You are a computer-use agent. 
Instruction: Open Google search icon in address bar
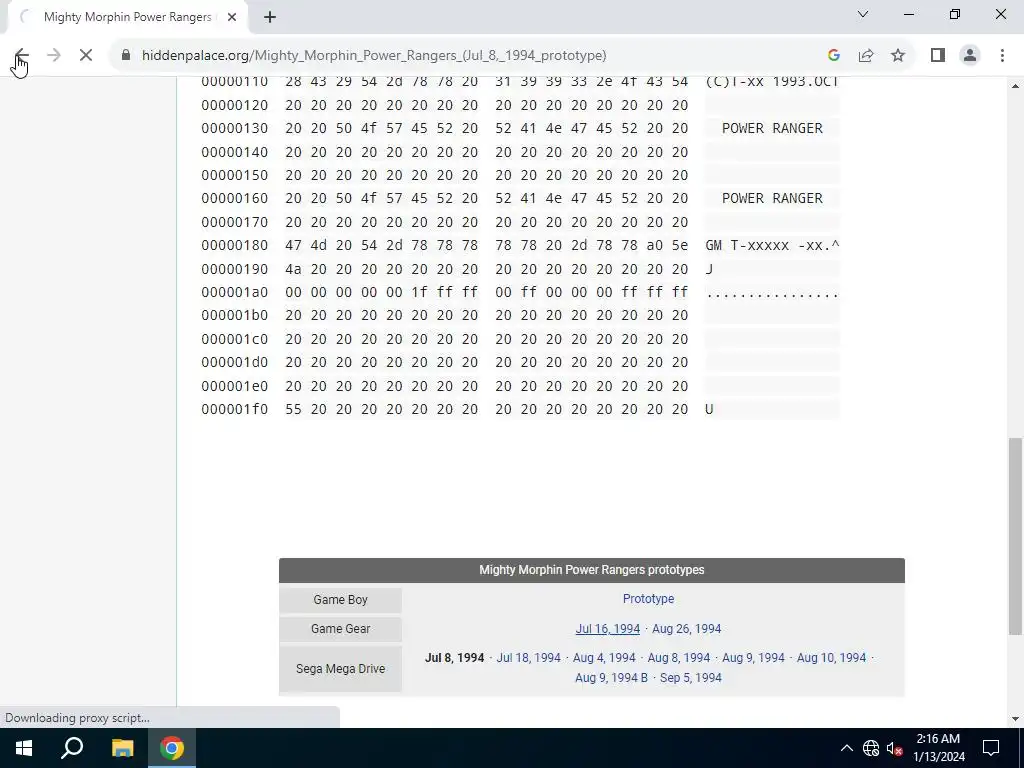pyautogui.click(x=833, y=56)
